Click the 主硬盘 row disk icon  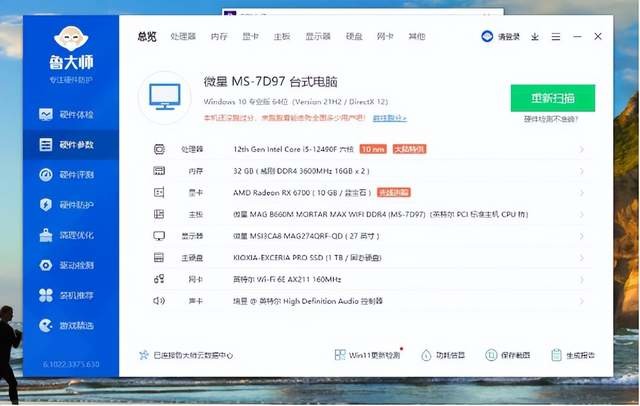click(159, 257)
